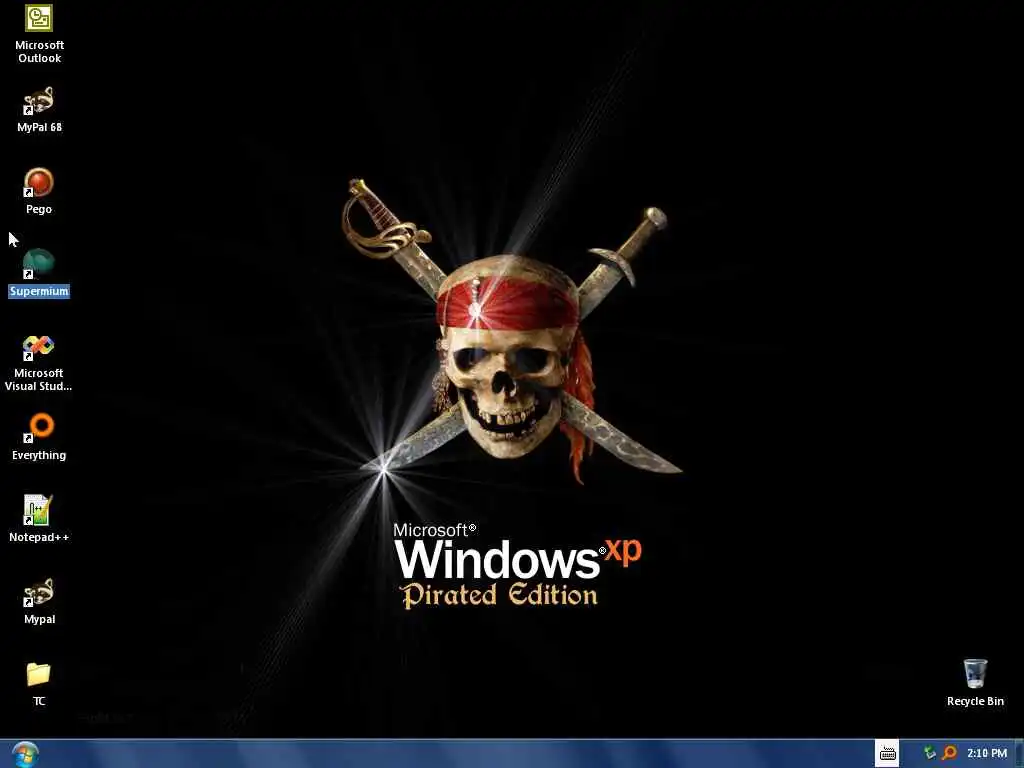
Task: Click the green safely-remove-hardware tray icon
Action: tap(929, 754)
